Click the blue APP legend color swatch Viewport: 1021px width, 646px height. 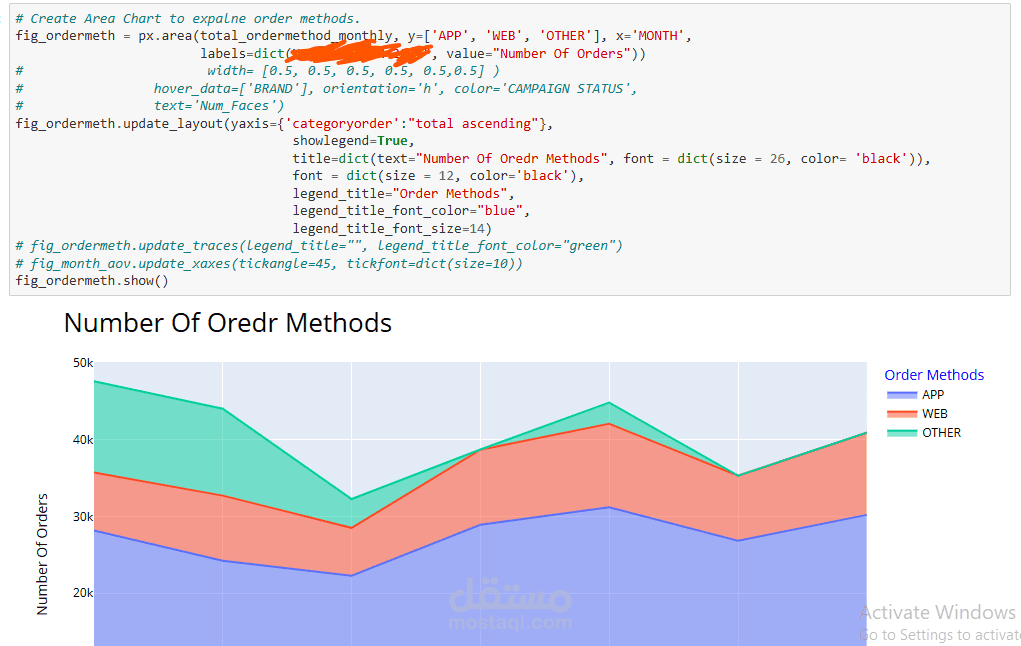904,394
